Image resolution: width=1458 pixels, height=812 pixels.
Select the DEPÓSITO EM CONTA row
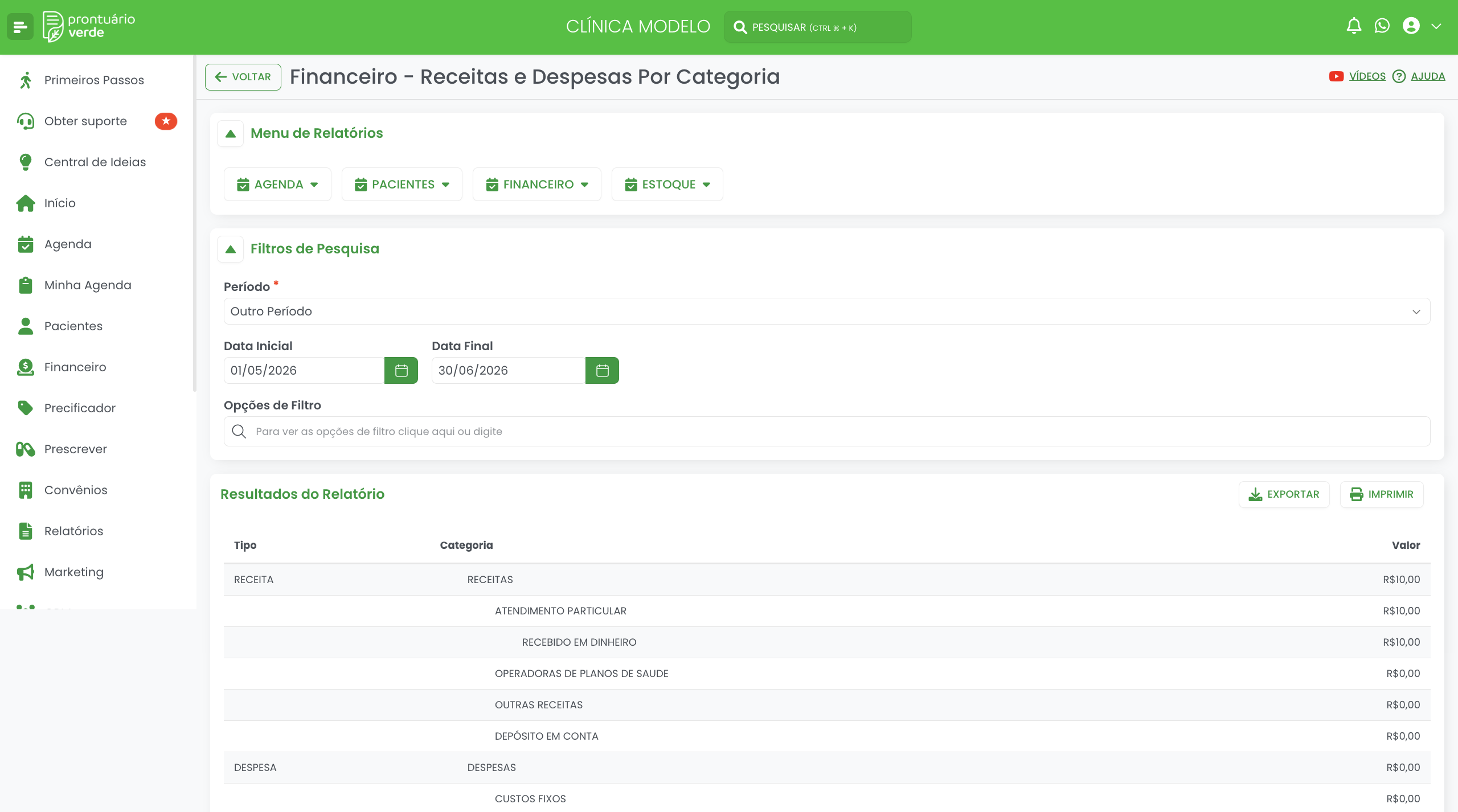click(x=826, y=736)
